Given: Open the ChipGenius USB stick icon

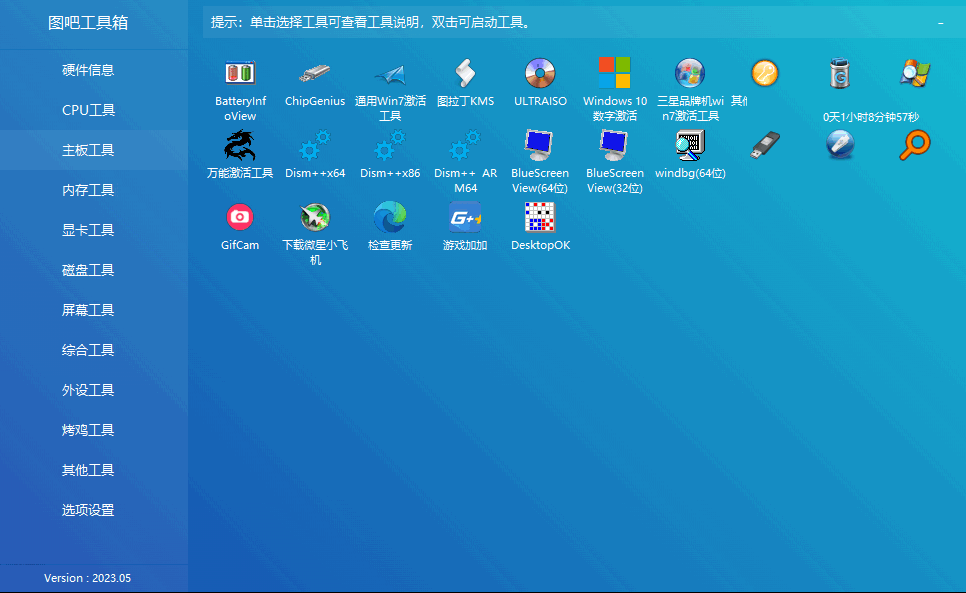Looking at the screenshot, I should coord(315,73).
